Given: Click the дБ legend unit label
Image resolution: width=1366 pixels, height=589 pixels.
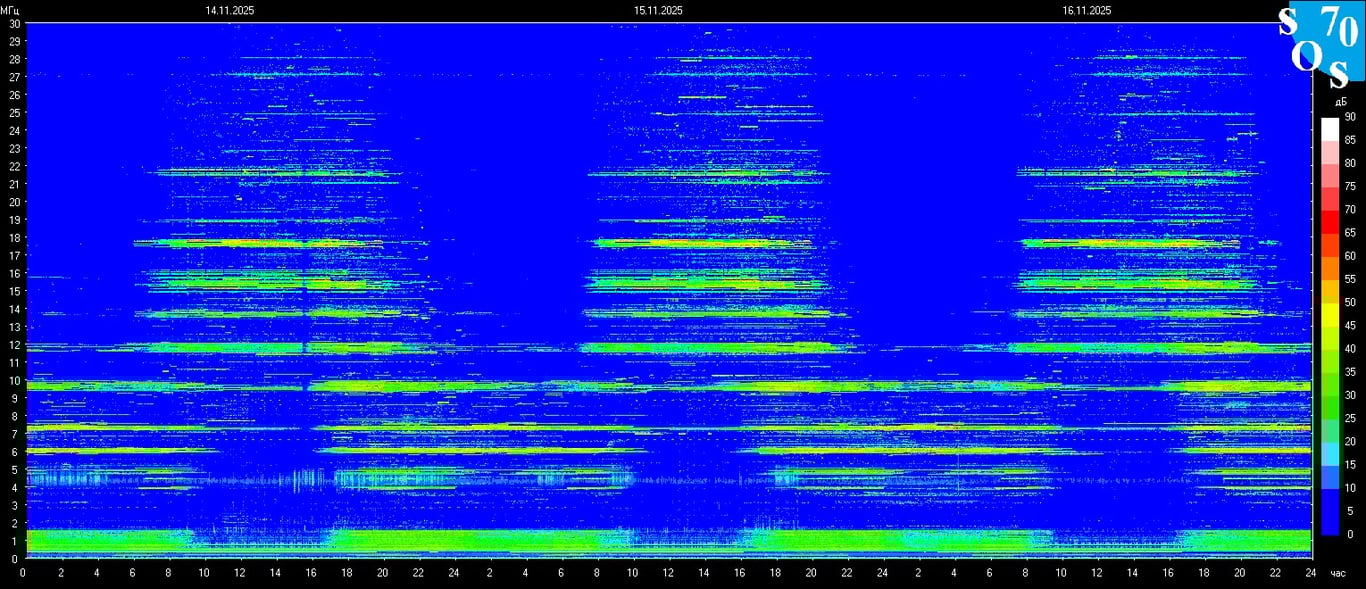Looking at the screenshot, I should point(1339,102).
